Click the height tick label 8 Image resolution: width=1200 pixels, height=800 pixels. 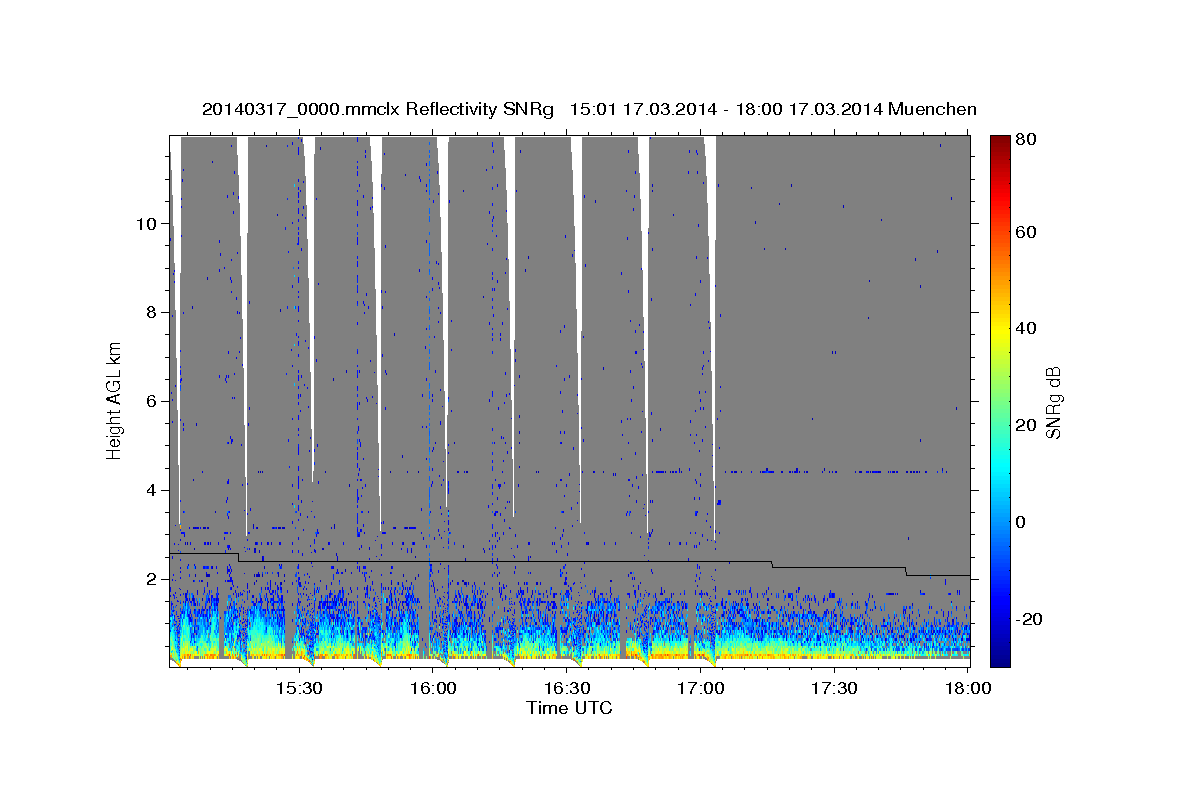click(150, 313)
